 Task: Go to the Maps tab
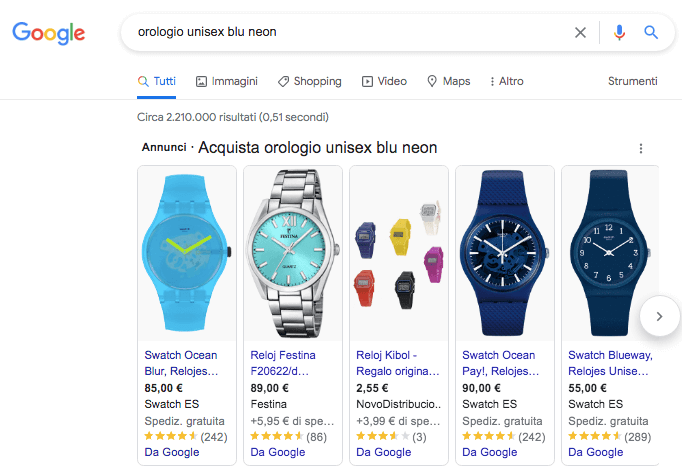(448, 81)
